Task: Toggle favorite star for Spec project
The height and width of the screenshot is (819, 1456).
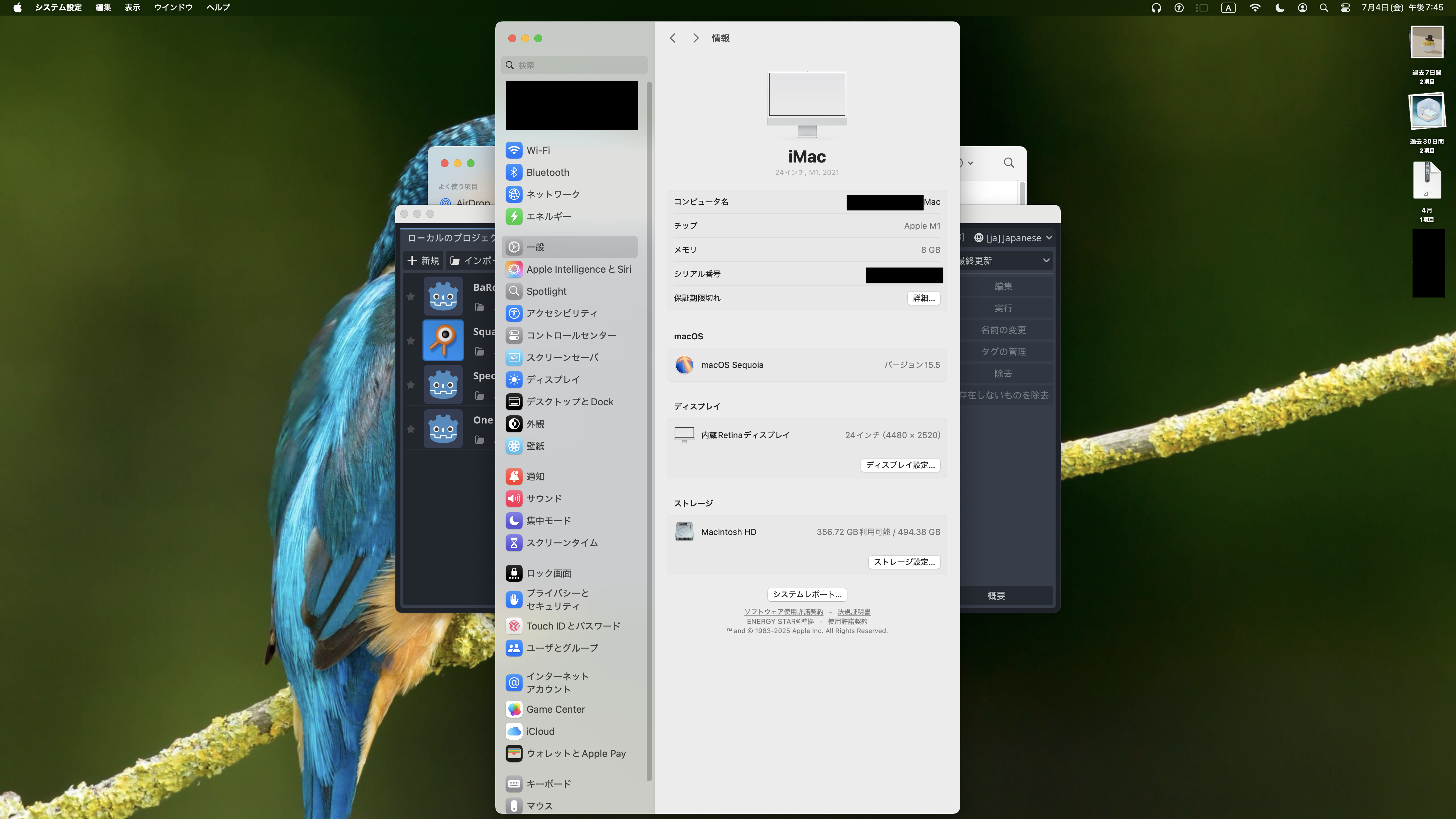Action: click(411, 385)
